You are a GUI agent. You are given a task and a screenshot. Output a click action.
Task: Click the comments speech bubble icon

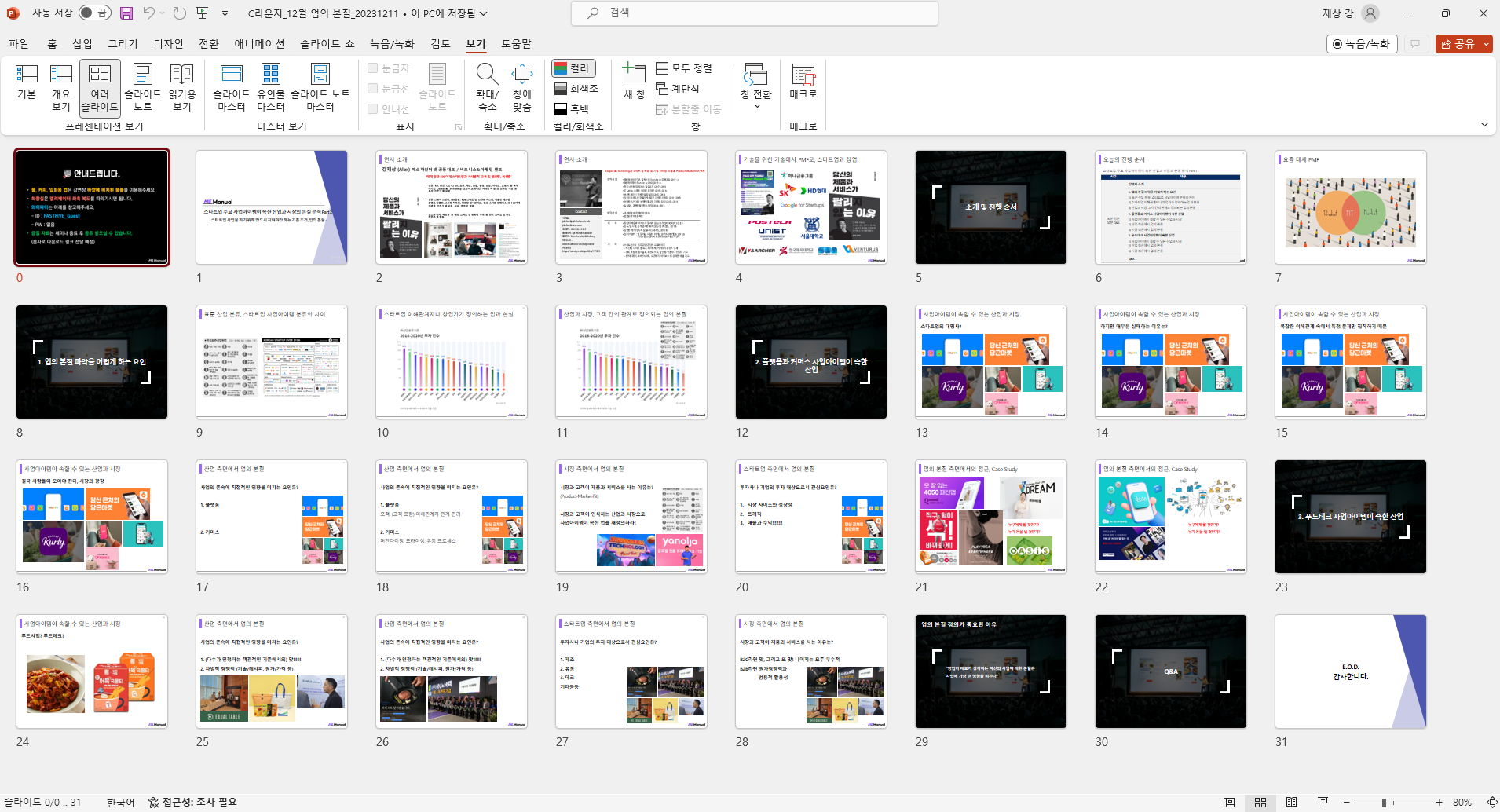(1415, 44)
